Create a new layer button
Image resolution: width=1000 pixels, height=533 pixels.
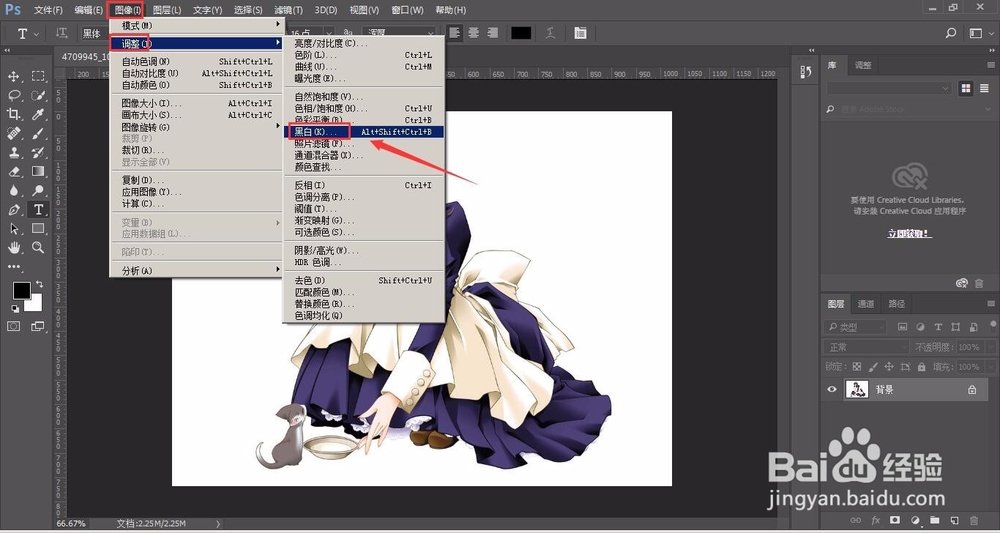click(954, 520)
